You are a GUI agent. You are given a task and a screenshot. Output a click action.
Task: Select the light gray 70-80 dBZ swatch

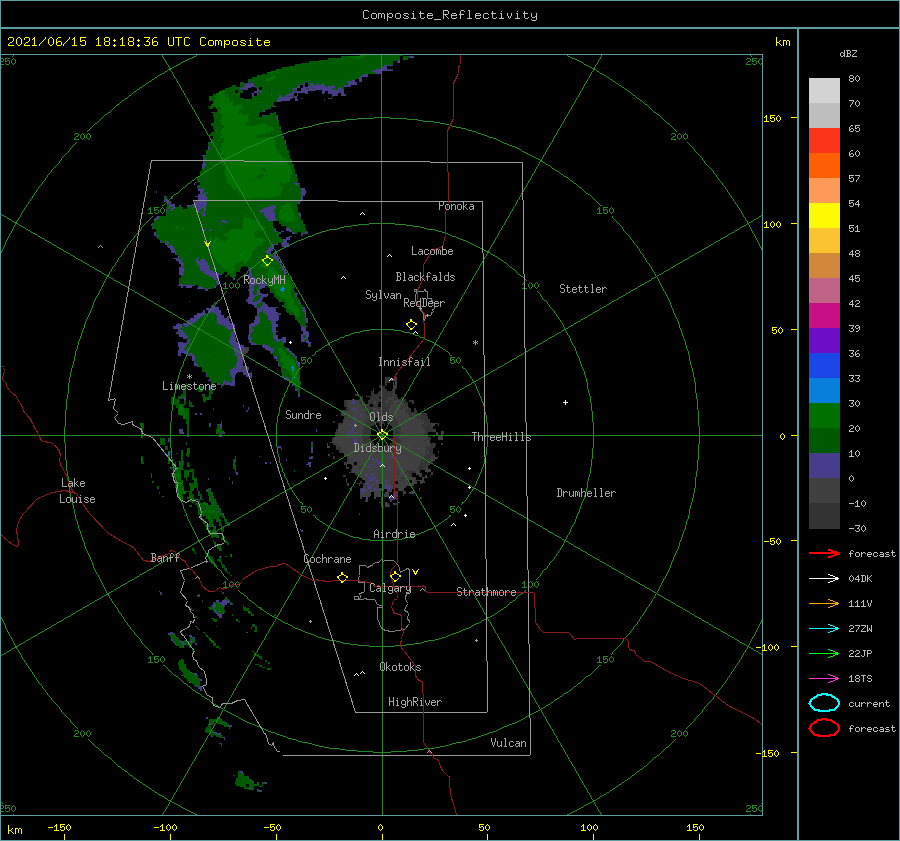[824, 91]
